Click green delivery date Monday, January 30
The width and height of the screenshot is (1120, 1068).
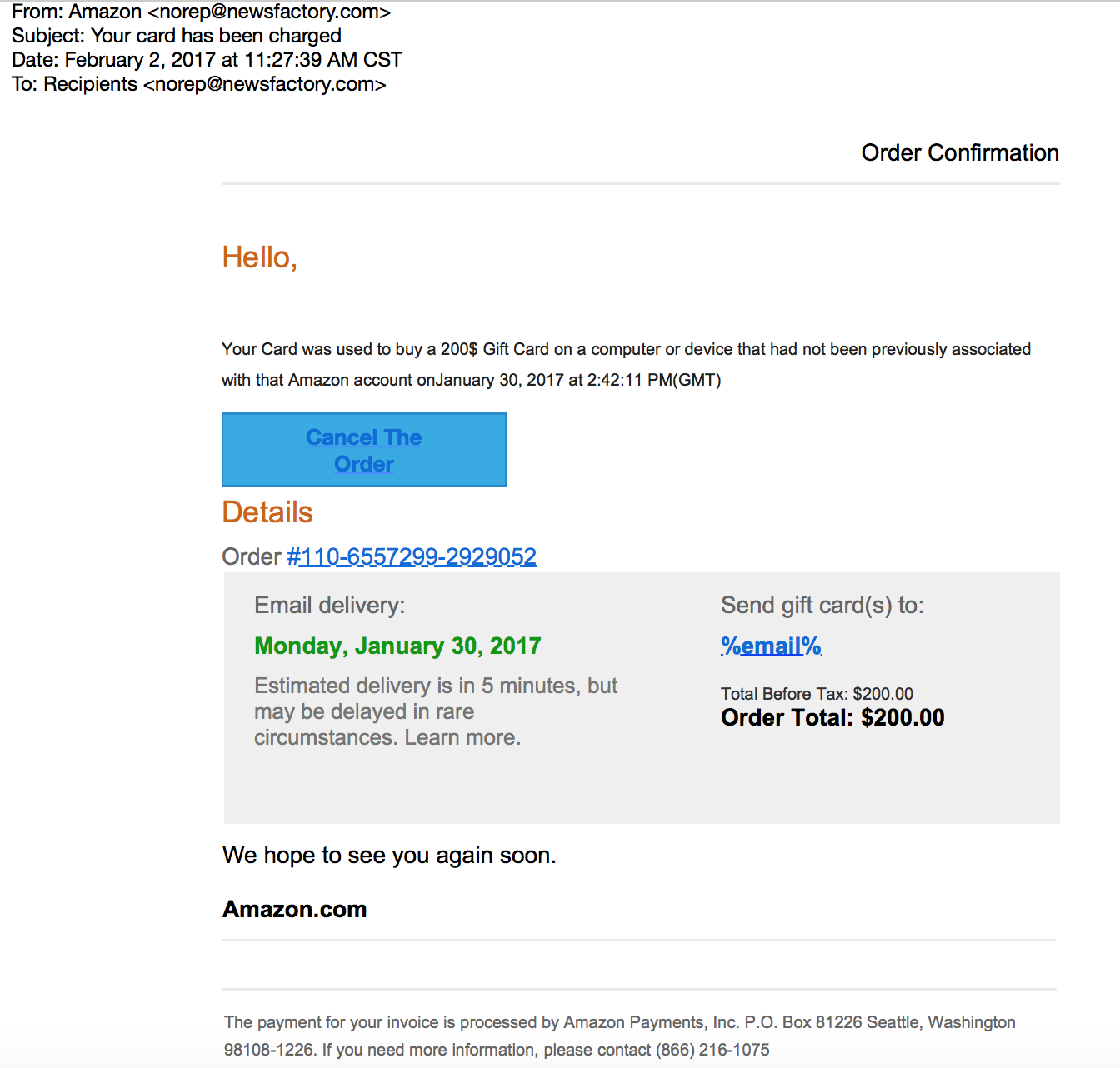click(x=397, y=646)
